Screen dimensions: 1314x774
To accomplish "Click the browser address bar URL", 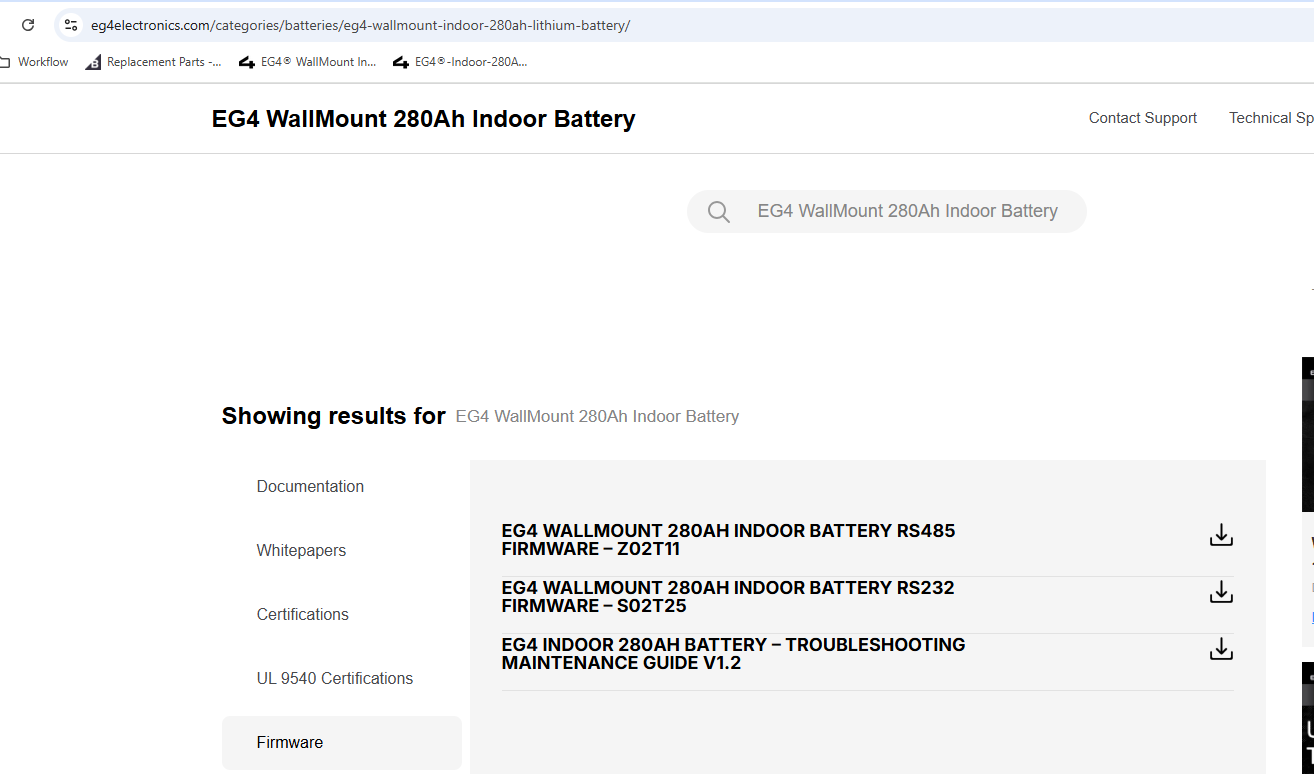I will 360,25.
